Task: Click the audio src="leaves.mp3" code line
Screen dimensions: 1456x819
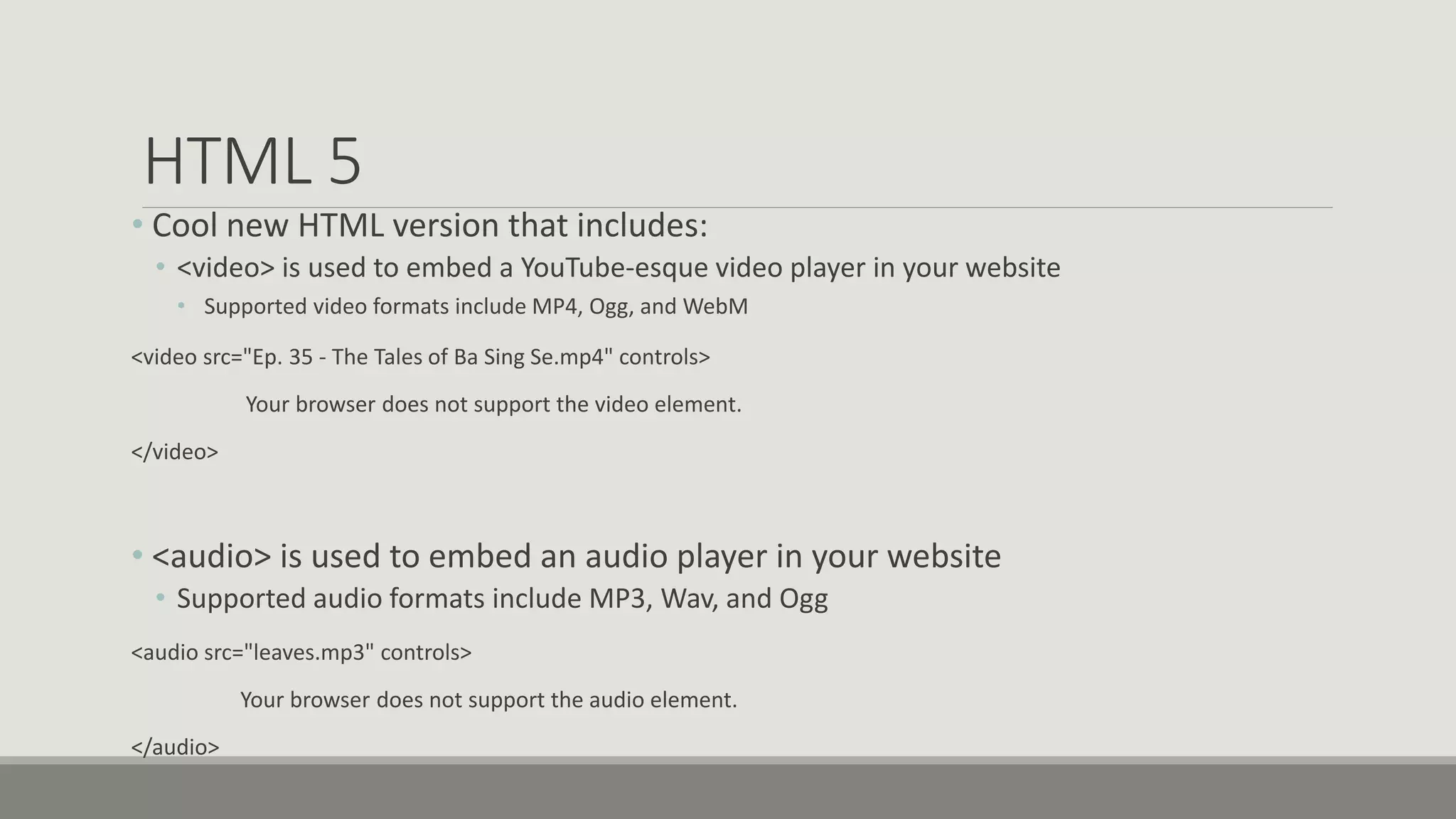Action: (x=301, y=653)
